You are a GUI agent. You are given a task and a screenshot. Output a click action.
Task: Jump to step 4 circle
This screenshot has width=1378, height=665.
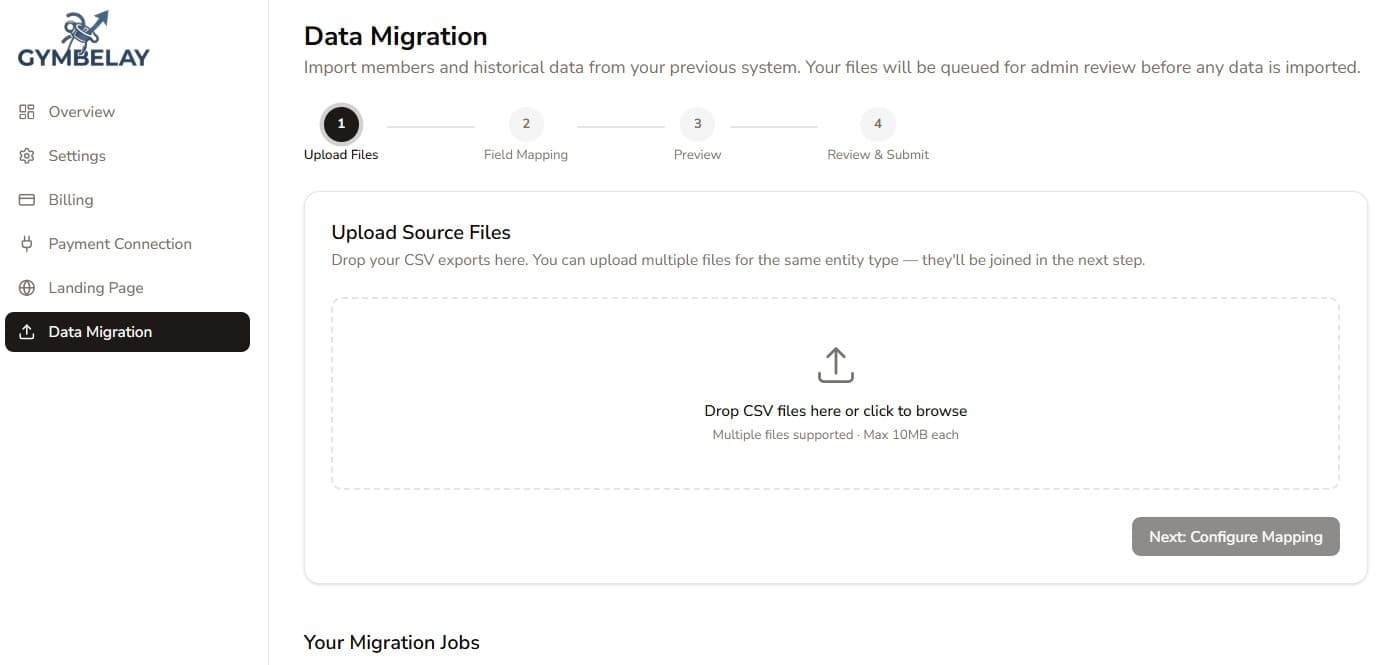pos(878,125)
